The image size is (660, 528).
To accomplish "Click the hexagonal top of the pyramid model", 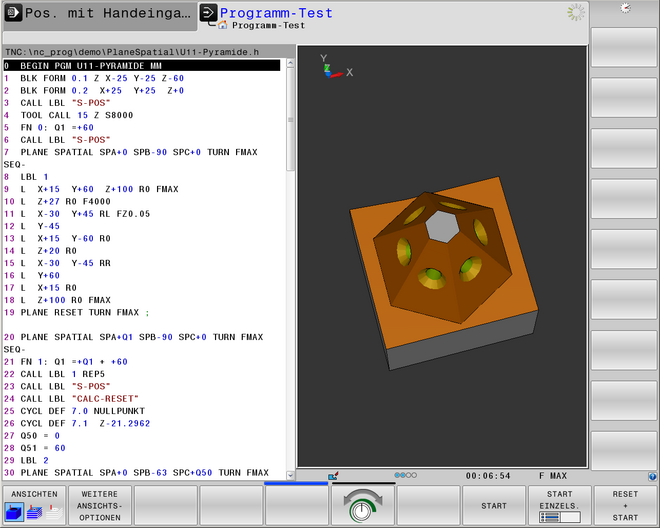I will click(440, 227).
